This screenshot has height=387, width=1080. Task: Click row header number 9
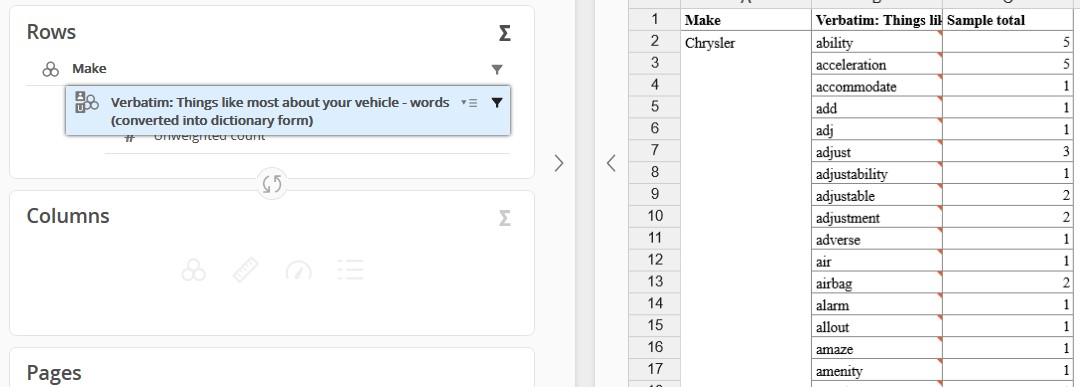pos(654,195)
